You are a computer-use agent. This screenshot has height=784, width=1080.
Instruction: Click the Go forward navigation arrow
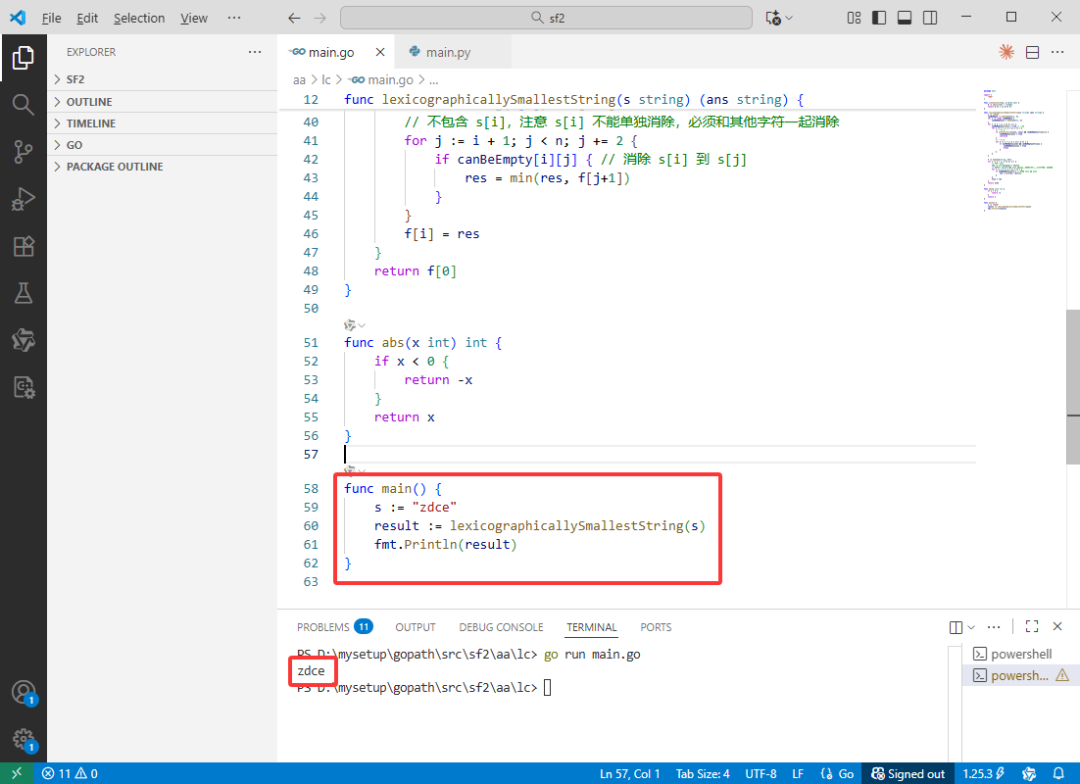[x=320, y=18]
